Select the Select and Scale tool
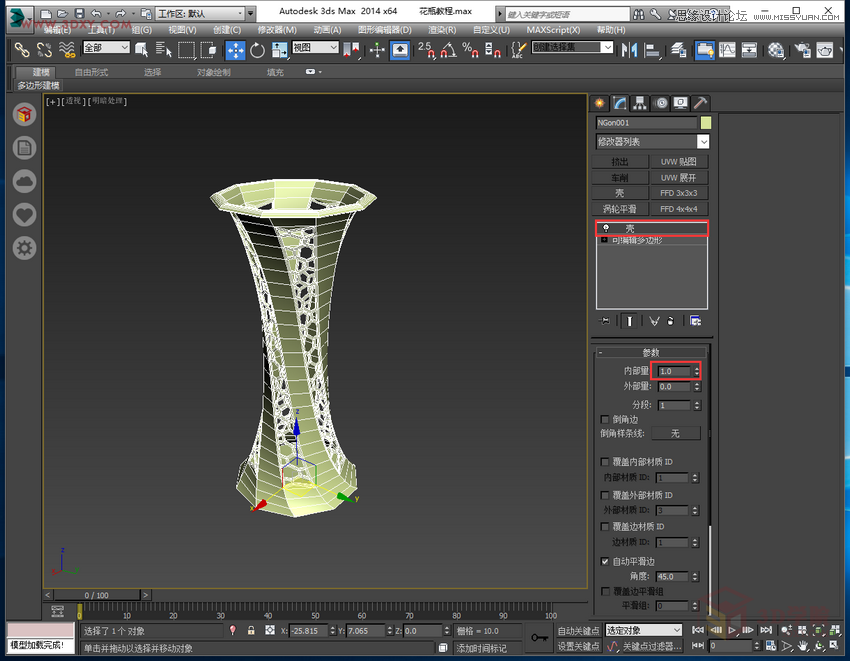The height and width of the screenshot is (661, 850). [x=280, y=51]
